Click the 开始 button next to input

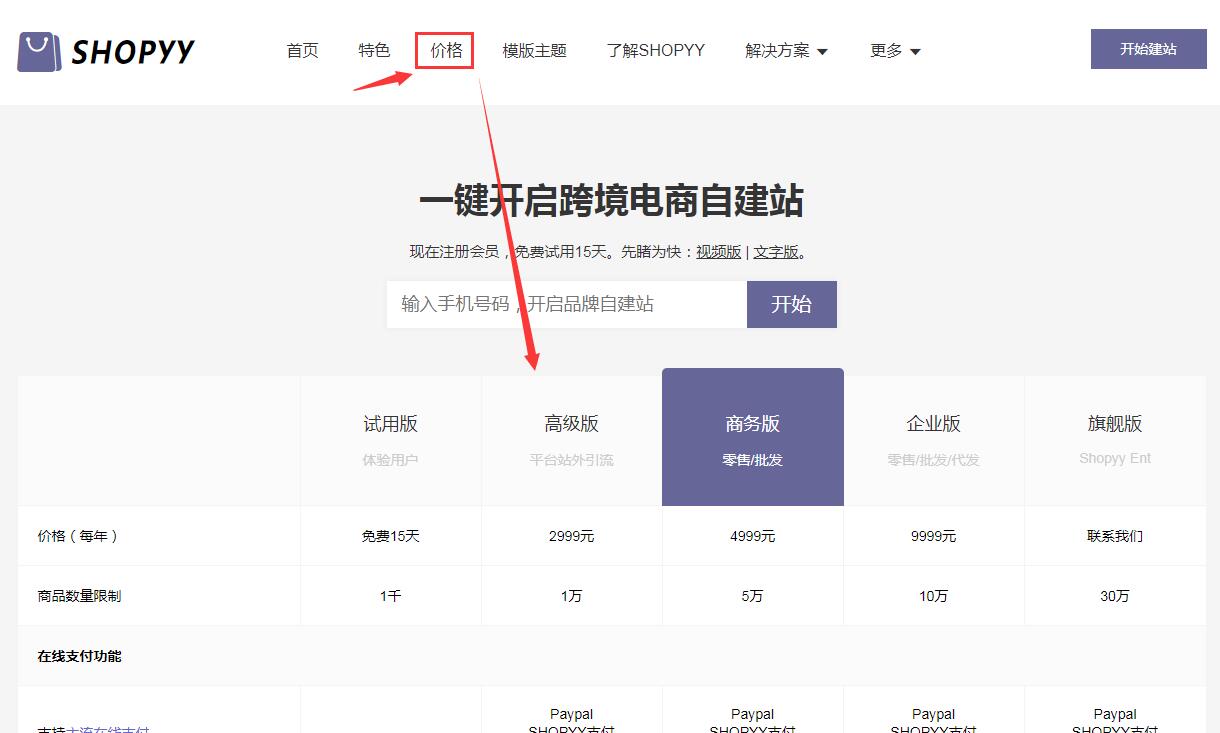pyautogui.click(x=792, y=304)
